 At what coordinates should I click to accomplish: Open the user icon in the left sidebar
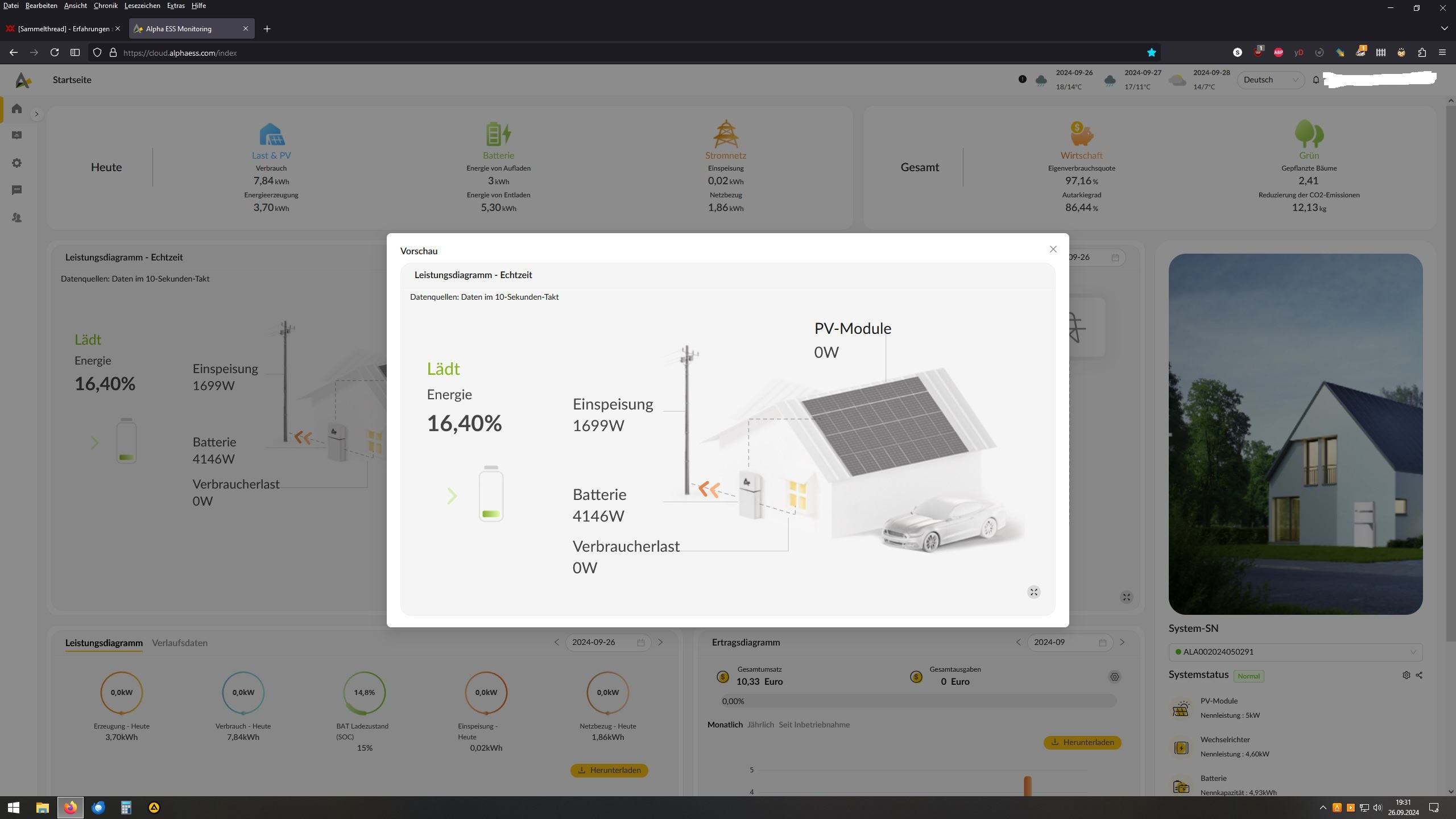(16, 217)
